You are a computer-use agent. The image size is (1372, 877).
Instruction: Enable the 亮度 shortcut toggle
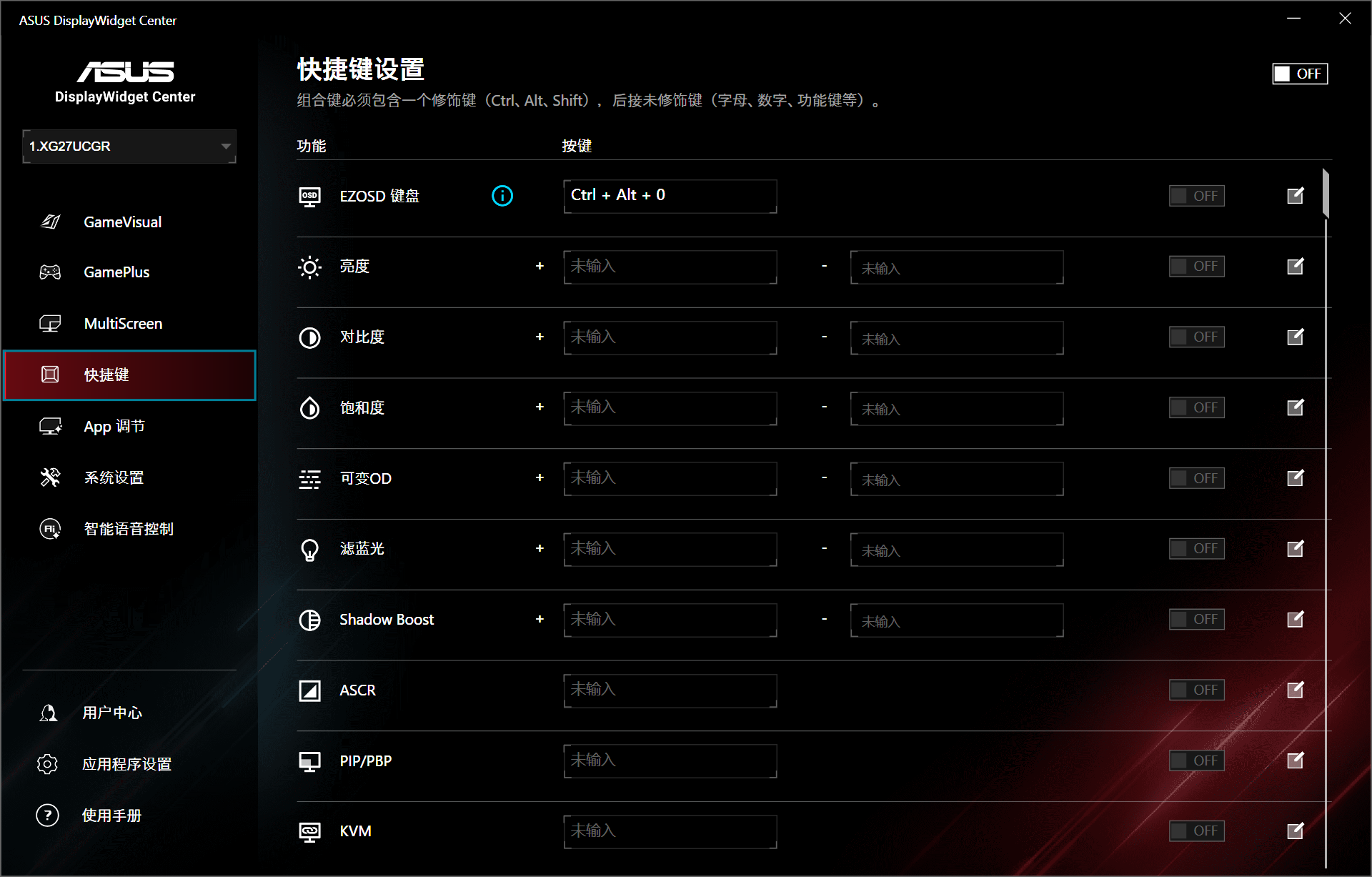click(x=1196, y=266)
